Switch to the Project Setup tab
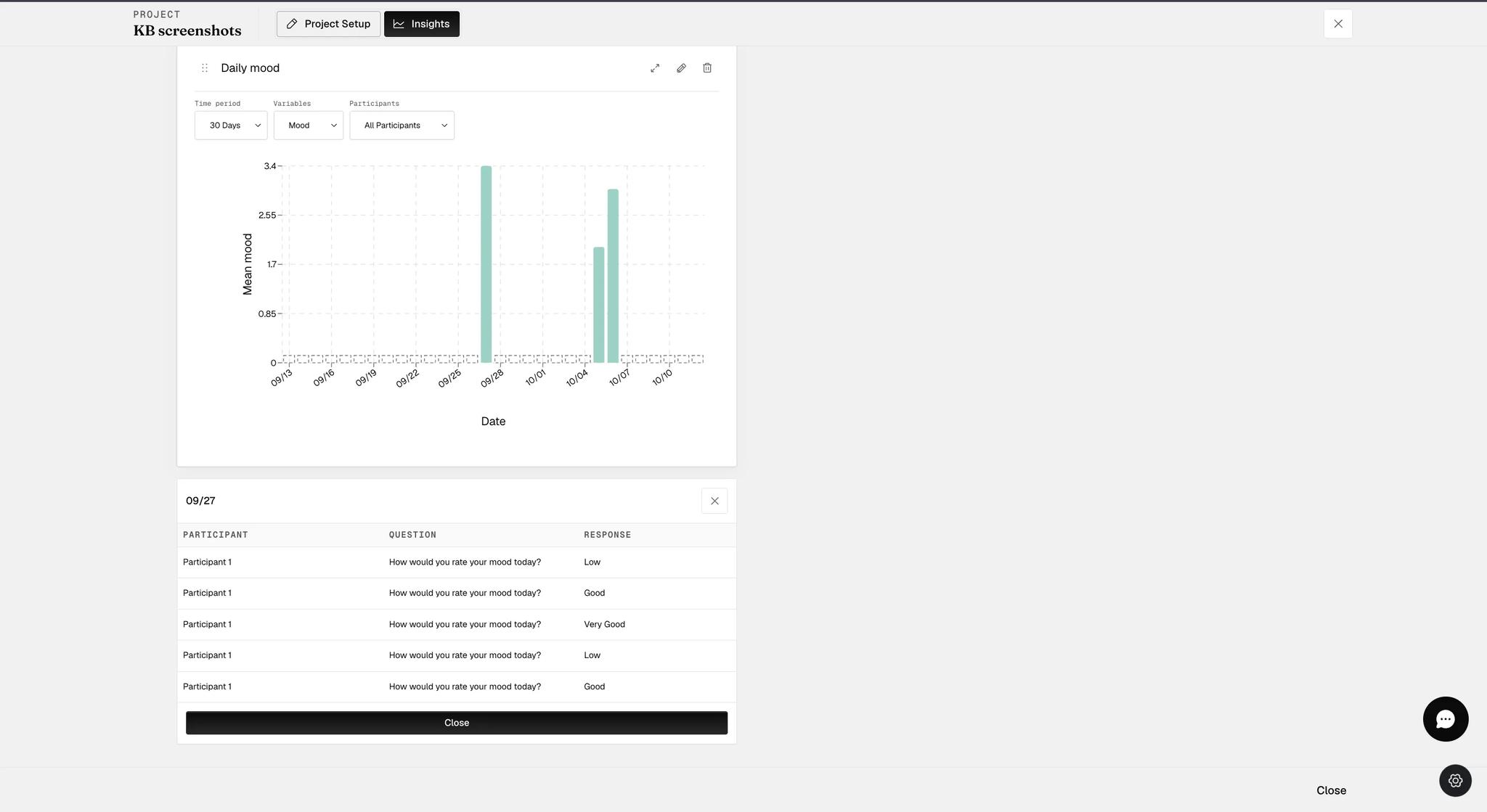Screen dimensions: 1487x812 click(328, 24)
